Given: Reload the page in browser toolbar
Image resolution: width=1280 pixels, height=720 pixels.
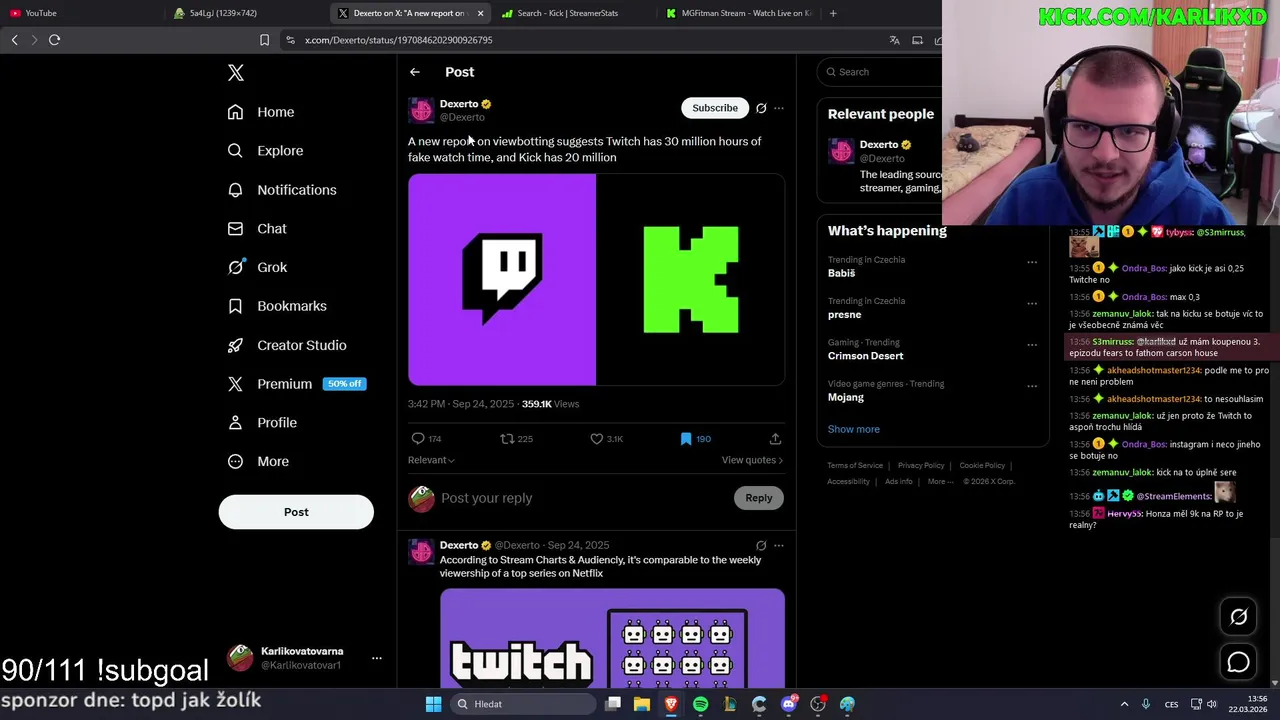Looking at the screenshot, I should pos(55,40).
